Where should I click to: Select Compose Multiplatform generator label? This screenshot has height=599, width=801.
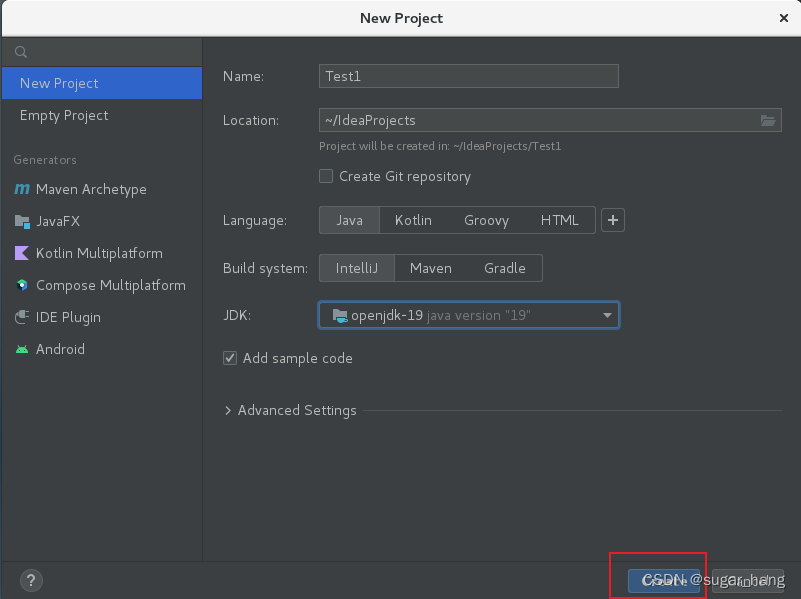(x=111, y=285)
